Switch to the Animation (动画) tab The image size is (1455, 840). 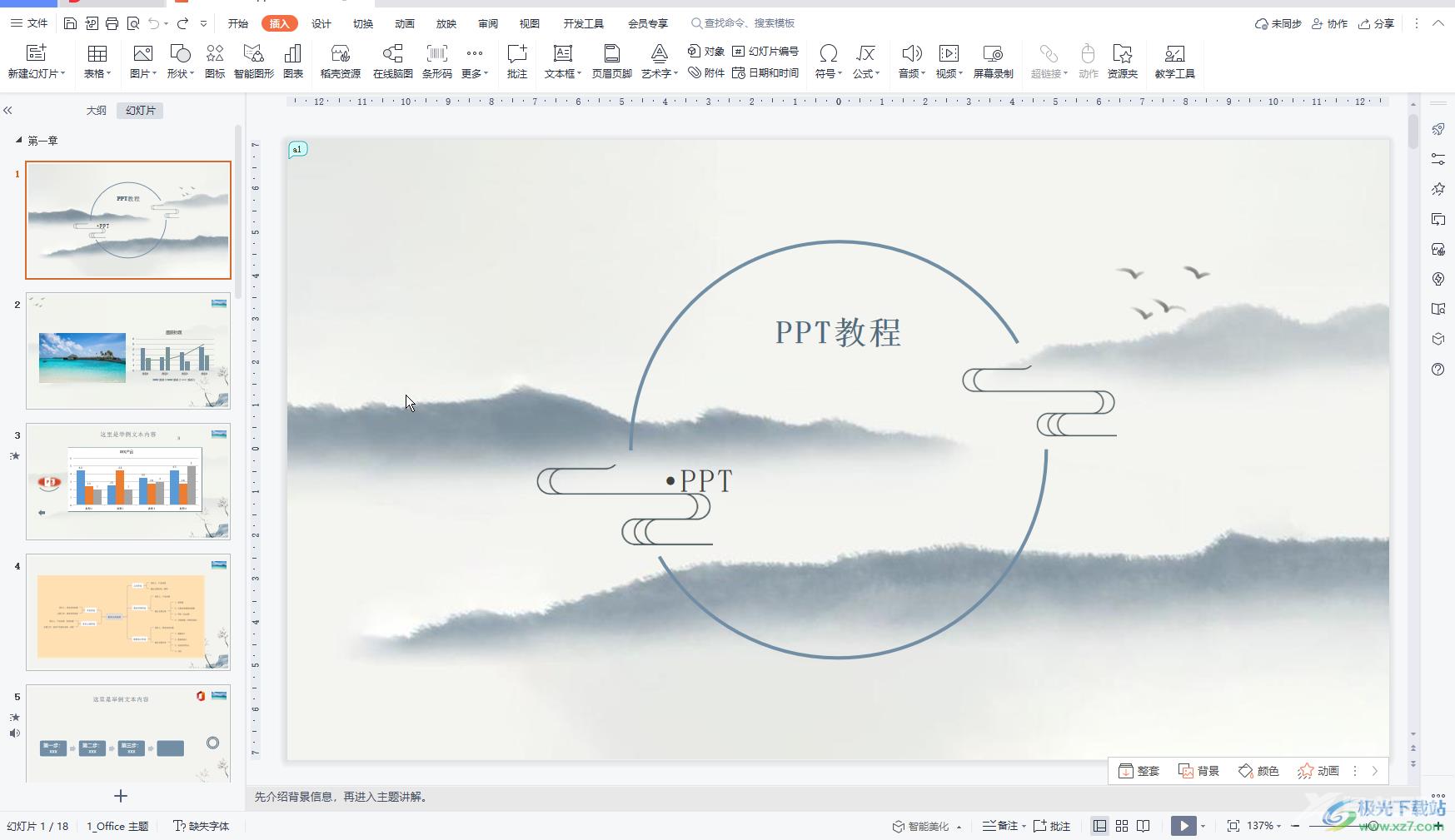(405, 23)
